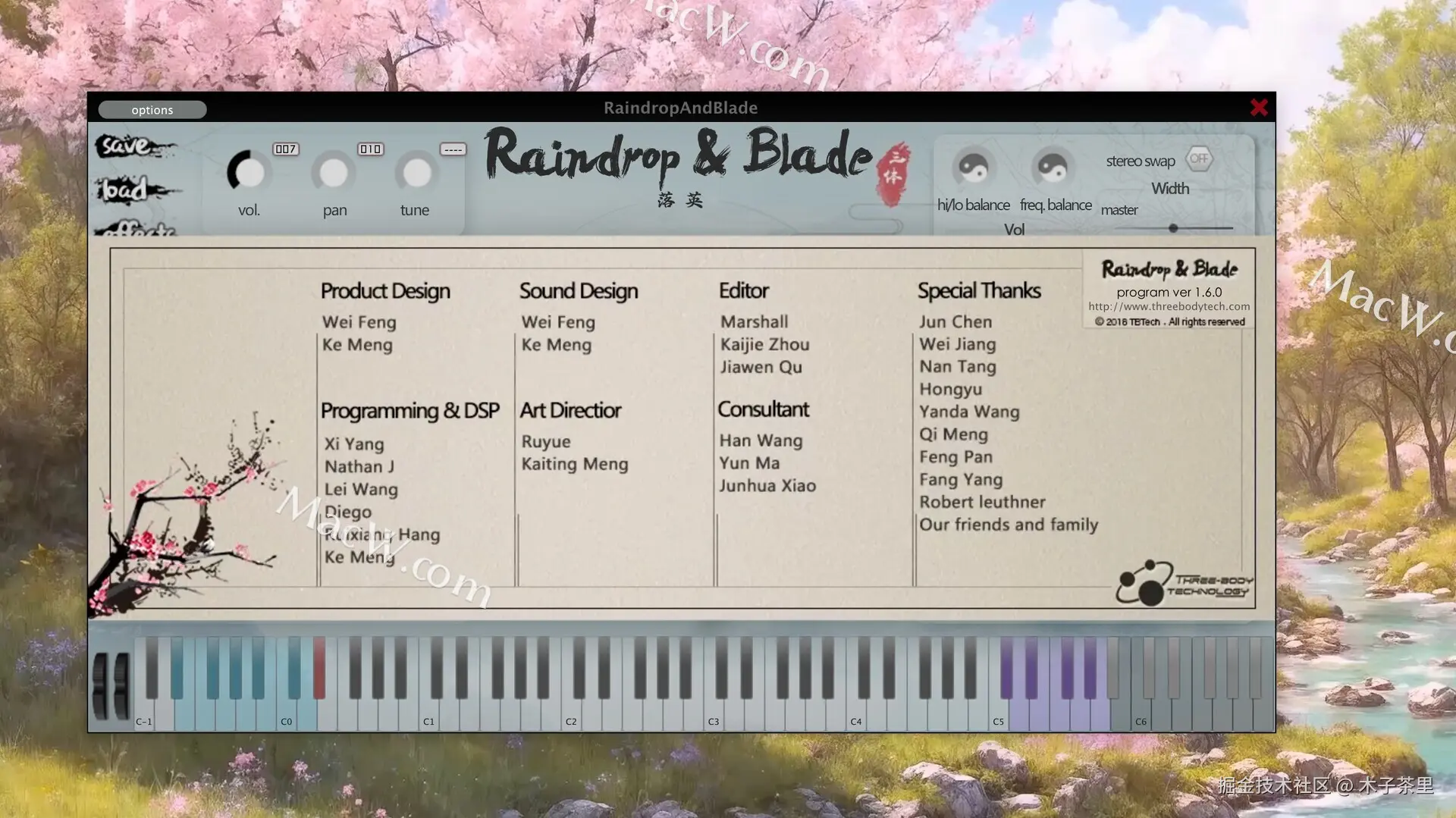Click the name Nathan J
Screen dimensions: 1456x818
[x=359, y=466]
